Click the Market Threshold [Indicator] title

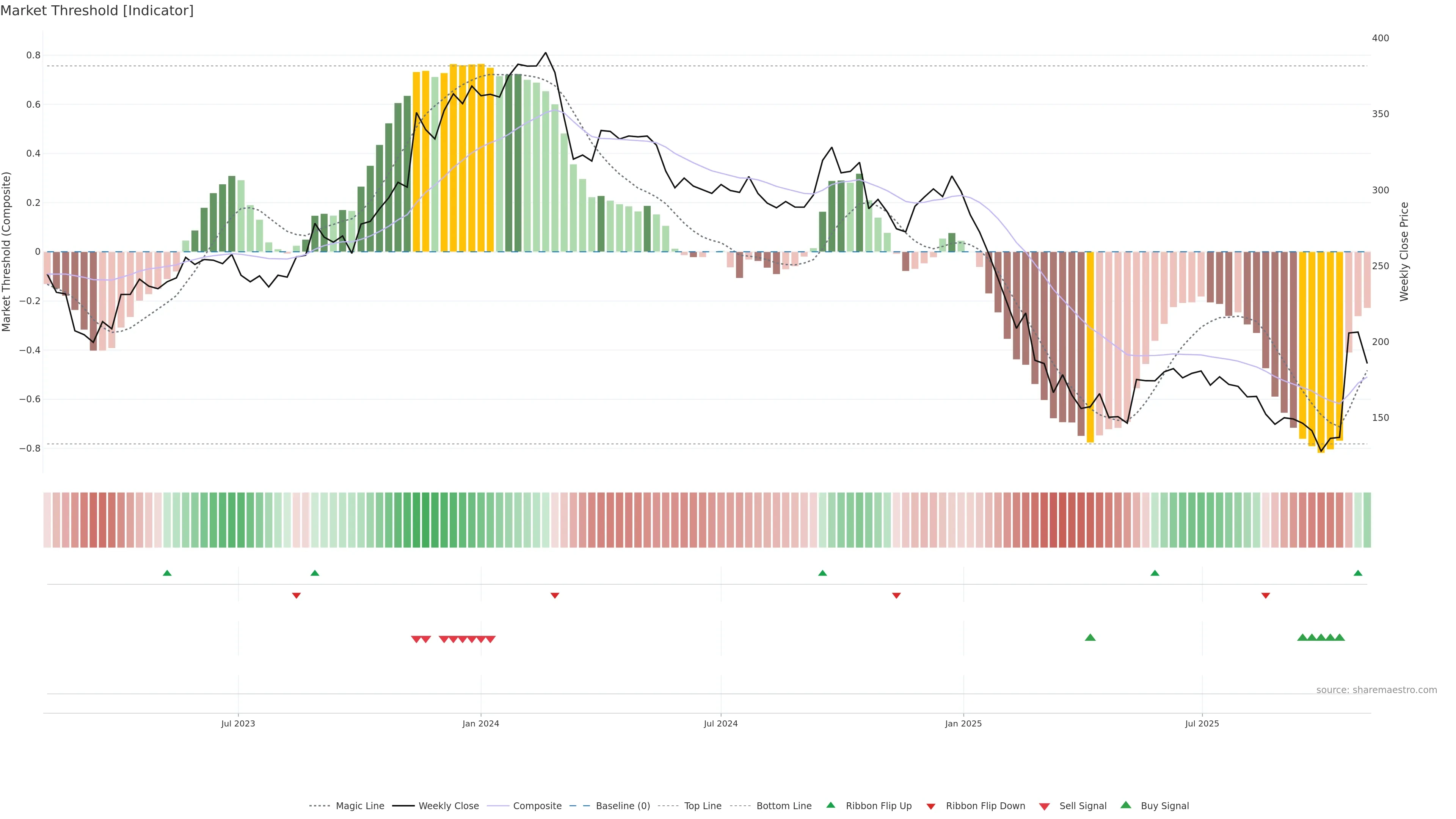click(x=97, y=11)
